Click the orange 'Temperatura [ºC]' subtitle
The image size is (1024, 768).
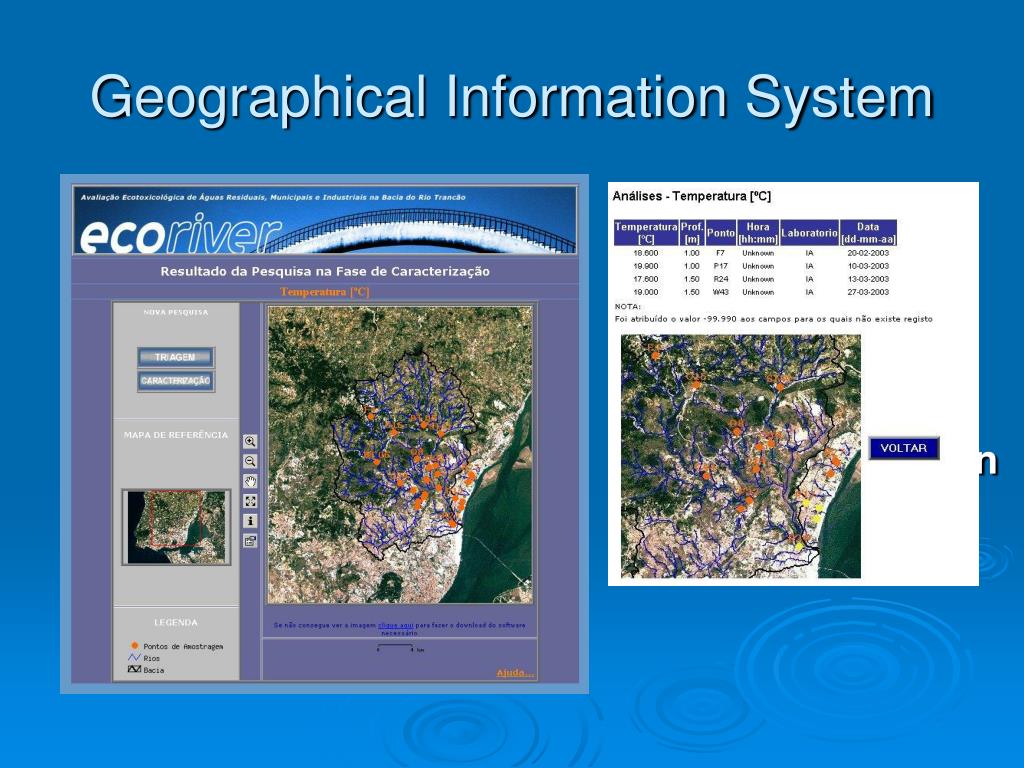pos(325,292)
